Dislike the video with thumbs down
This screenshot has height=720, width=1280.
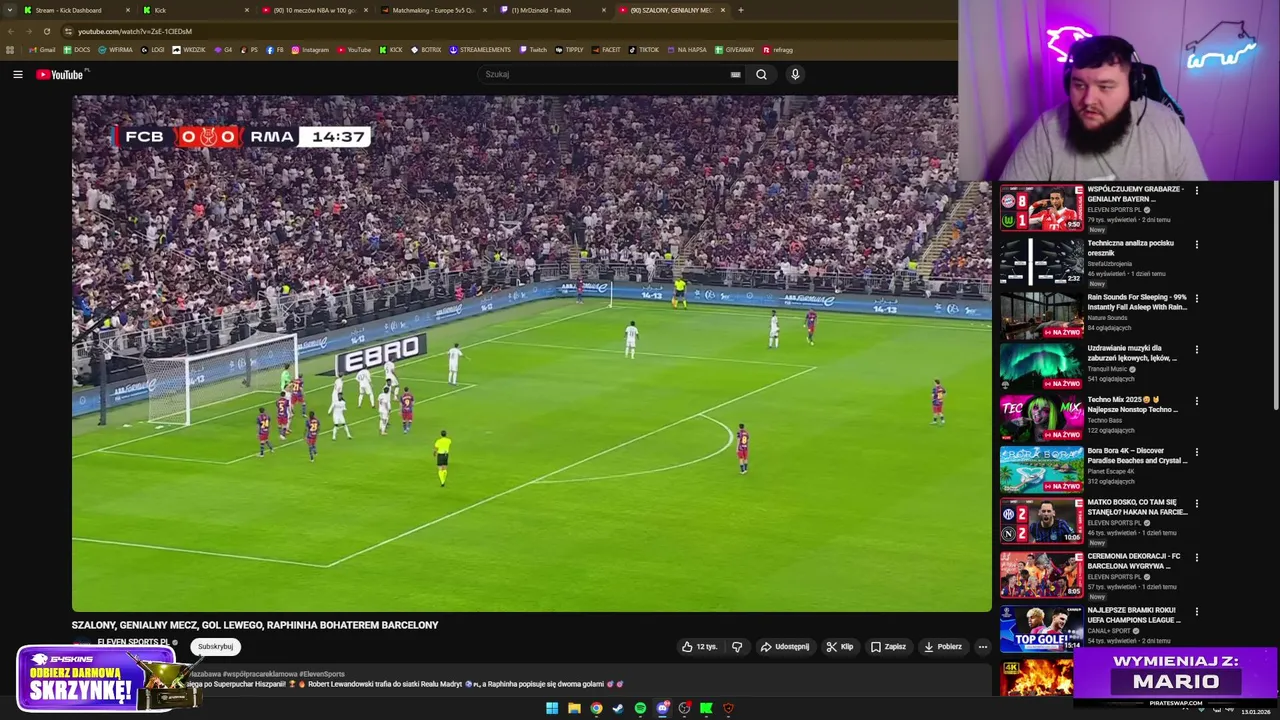pos(737,647)
